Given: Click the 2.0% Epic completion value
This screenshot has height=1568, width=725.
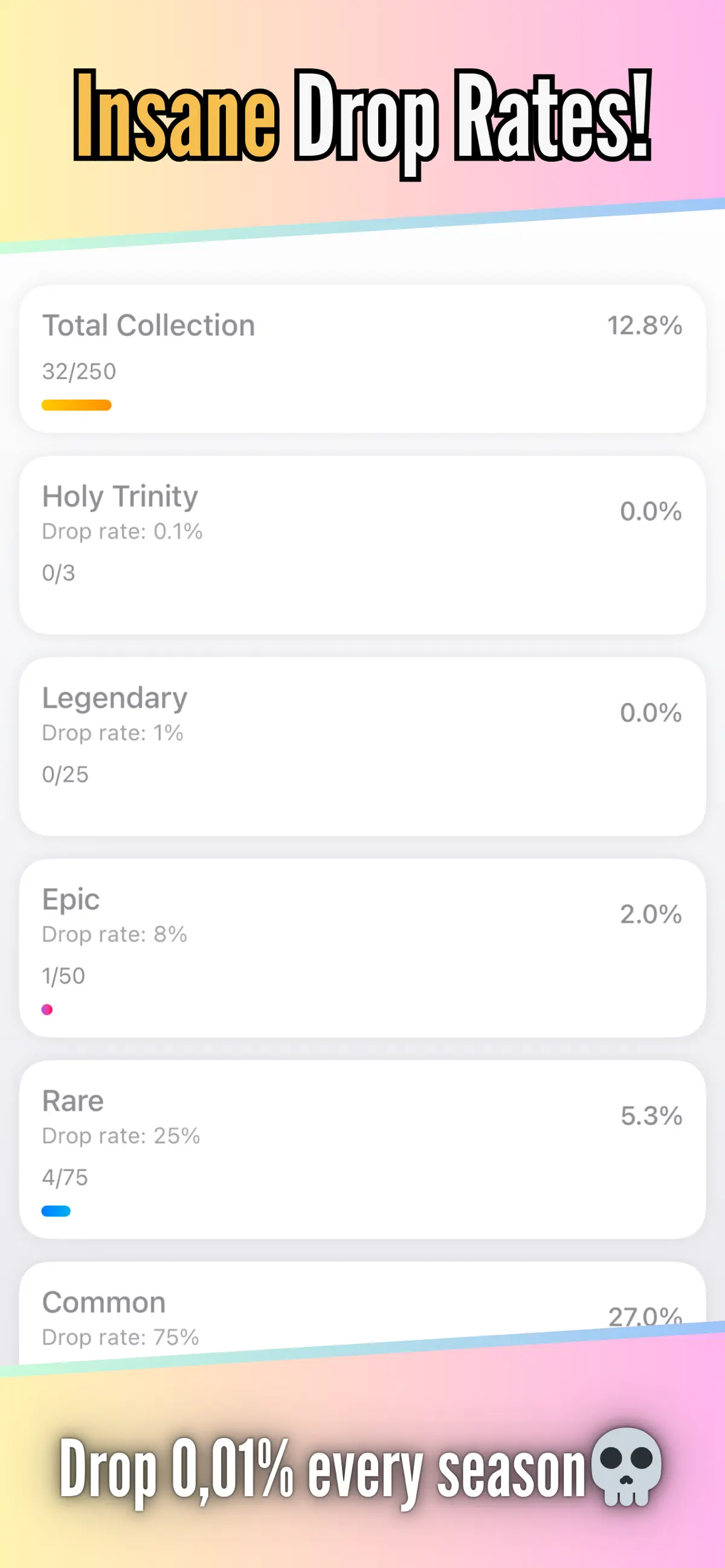Looking at the screenshot, I should (x=651, y=914).
